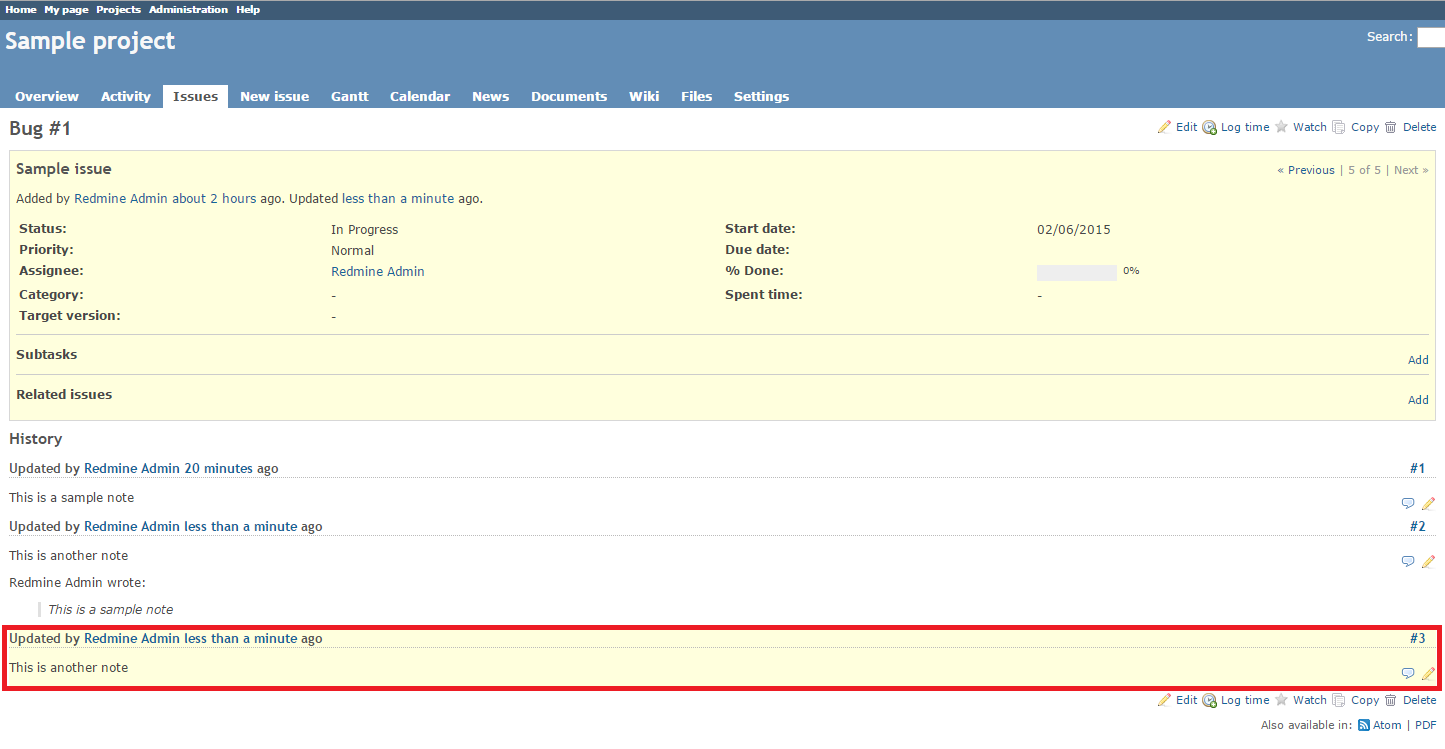1445x749 pixels.
Task: Click the bottom Delete trash icon
Action: [x=1390, y=700]
